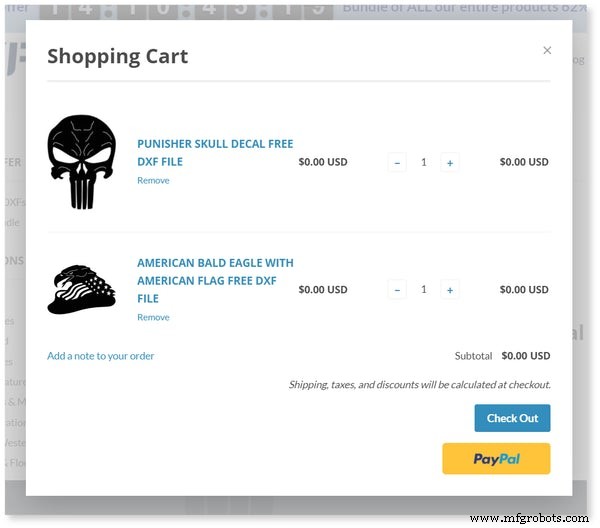Pay using the PayPal button
This screenshot has width=600, height=528.
[496, 459]
